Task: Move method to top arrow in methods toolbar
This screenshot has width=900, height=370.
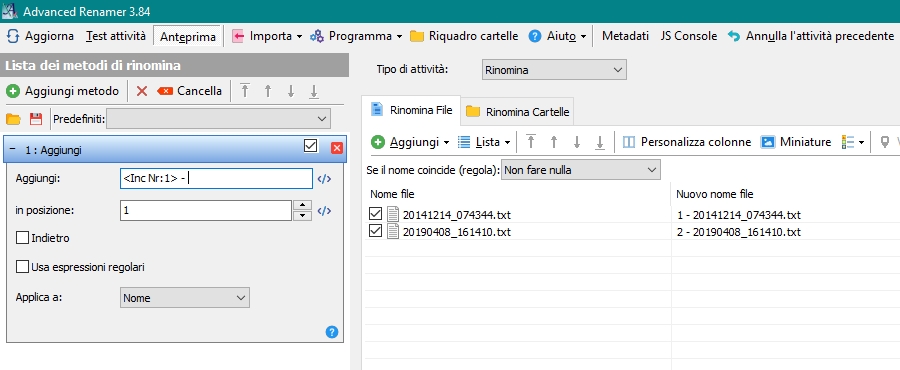Action: tap(245, 91)
